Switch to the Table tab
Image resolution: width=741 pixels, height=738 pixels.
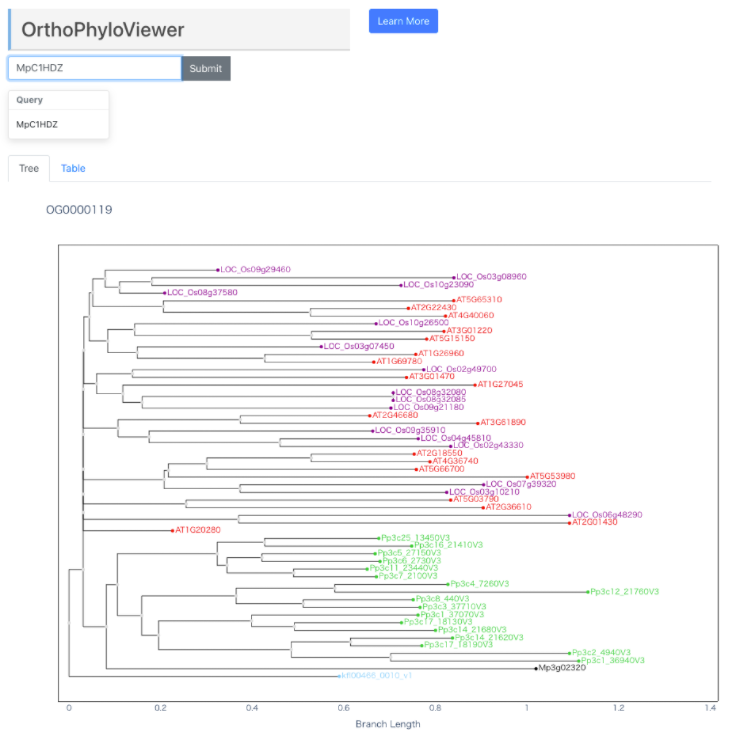(73, 168)
